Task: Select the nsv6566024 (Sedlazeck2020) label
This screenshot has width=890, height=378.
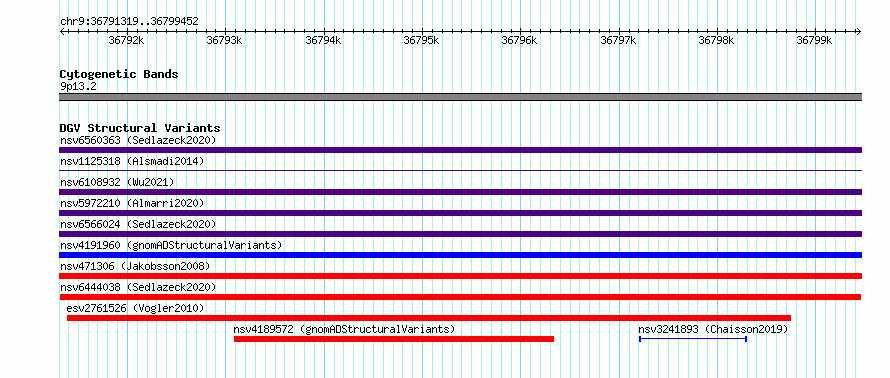Action: point(138,224)
